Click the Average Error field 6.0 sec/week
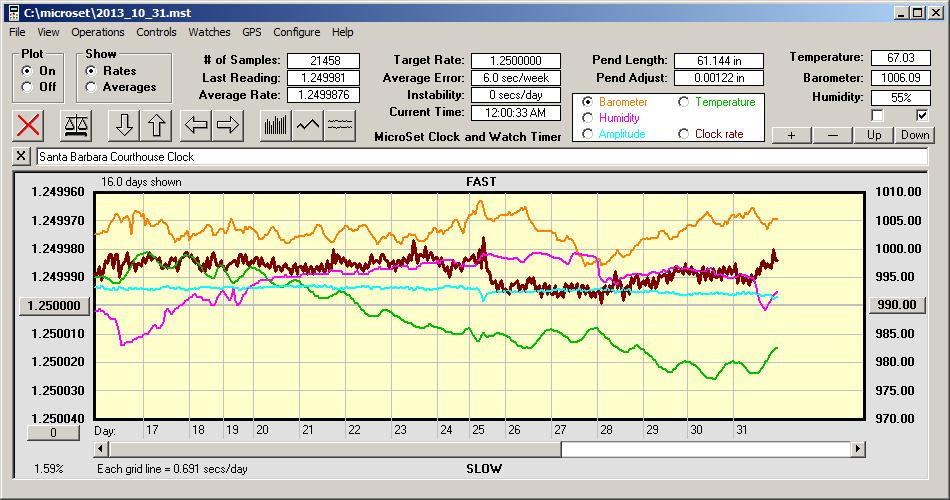The height and width of the screenshot is (500, 950). click(516, 78)
